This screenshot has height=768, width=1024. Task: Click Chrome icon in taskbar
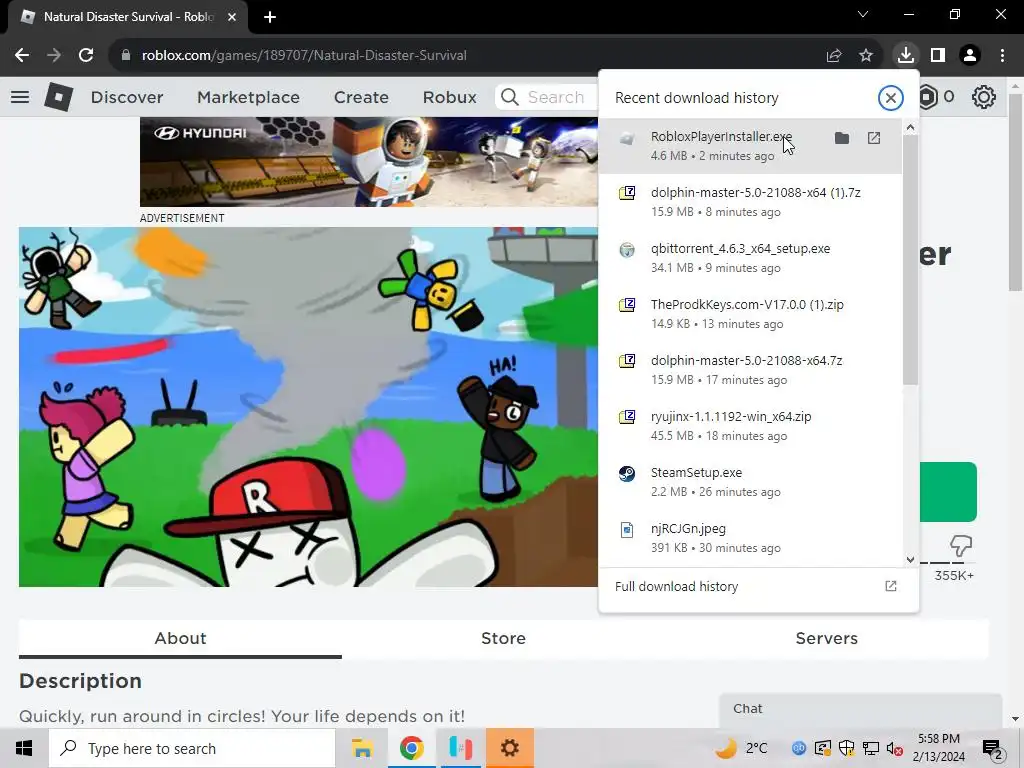411,748
